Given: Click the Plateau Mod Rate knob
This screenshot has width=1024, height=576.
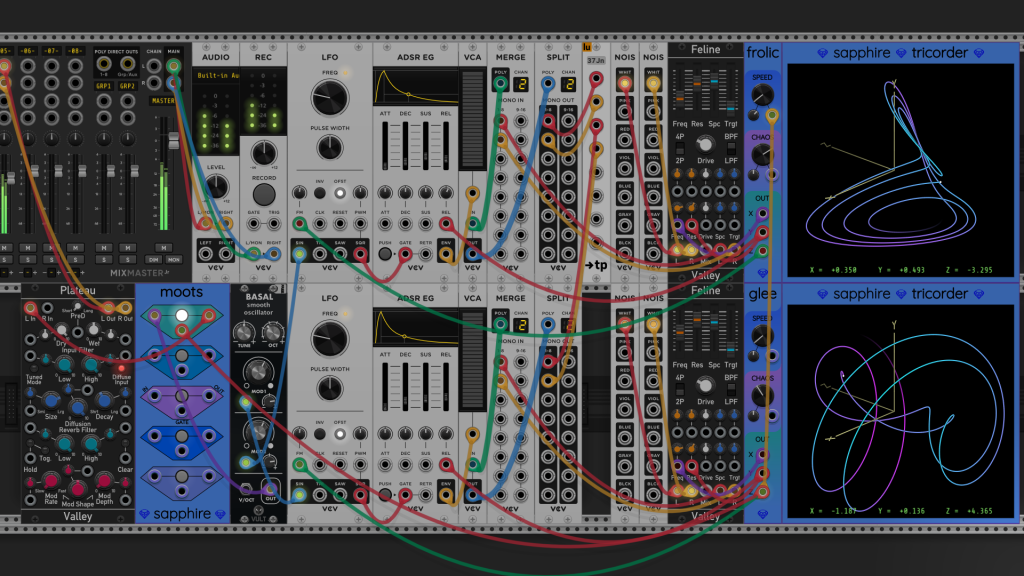Looking at the screenshot, I should [51, 483].
